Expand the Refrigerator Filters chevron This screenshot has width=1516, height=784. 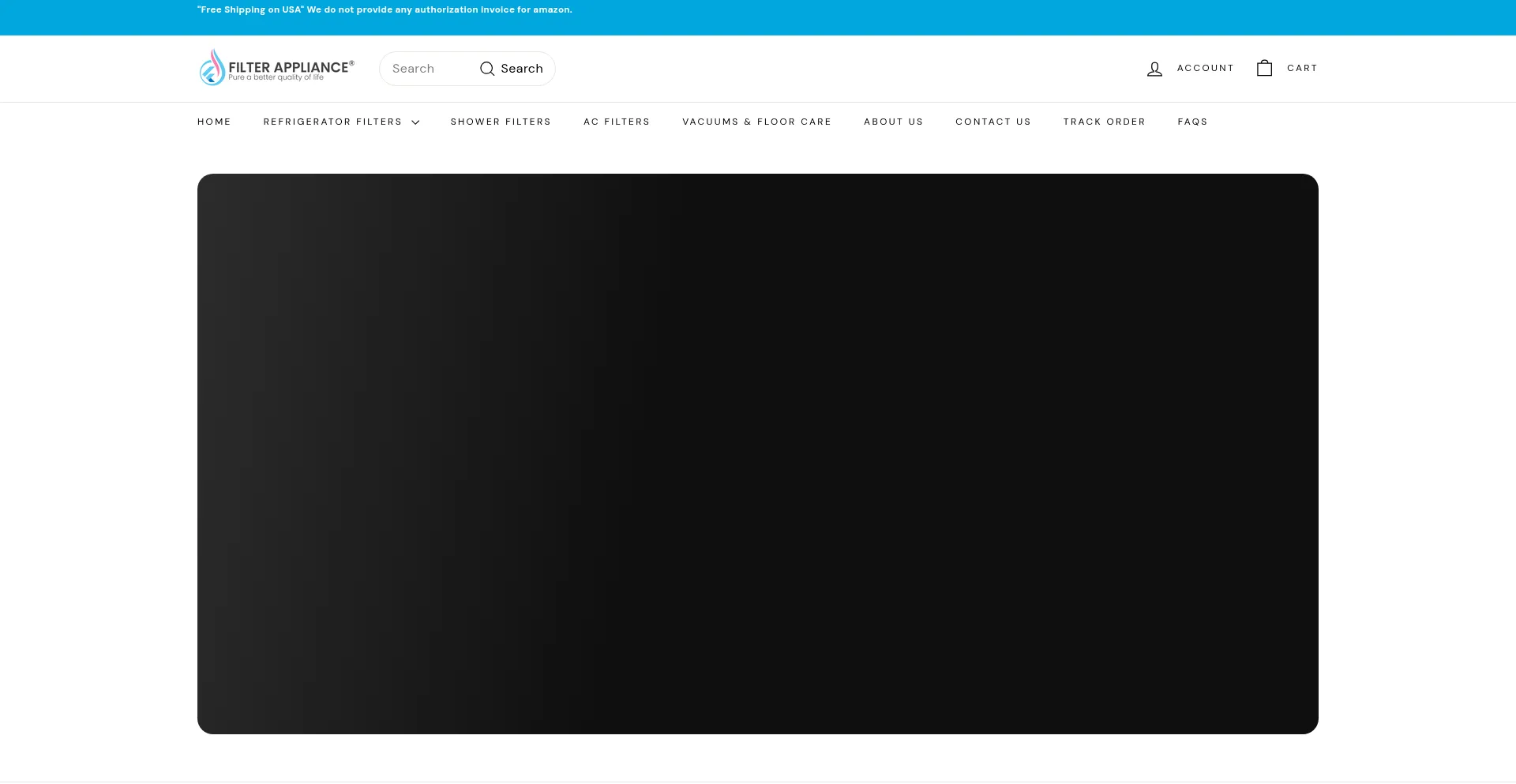pyautogui.click(x=415, y=122)
